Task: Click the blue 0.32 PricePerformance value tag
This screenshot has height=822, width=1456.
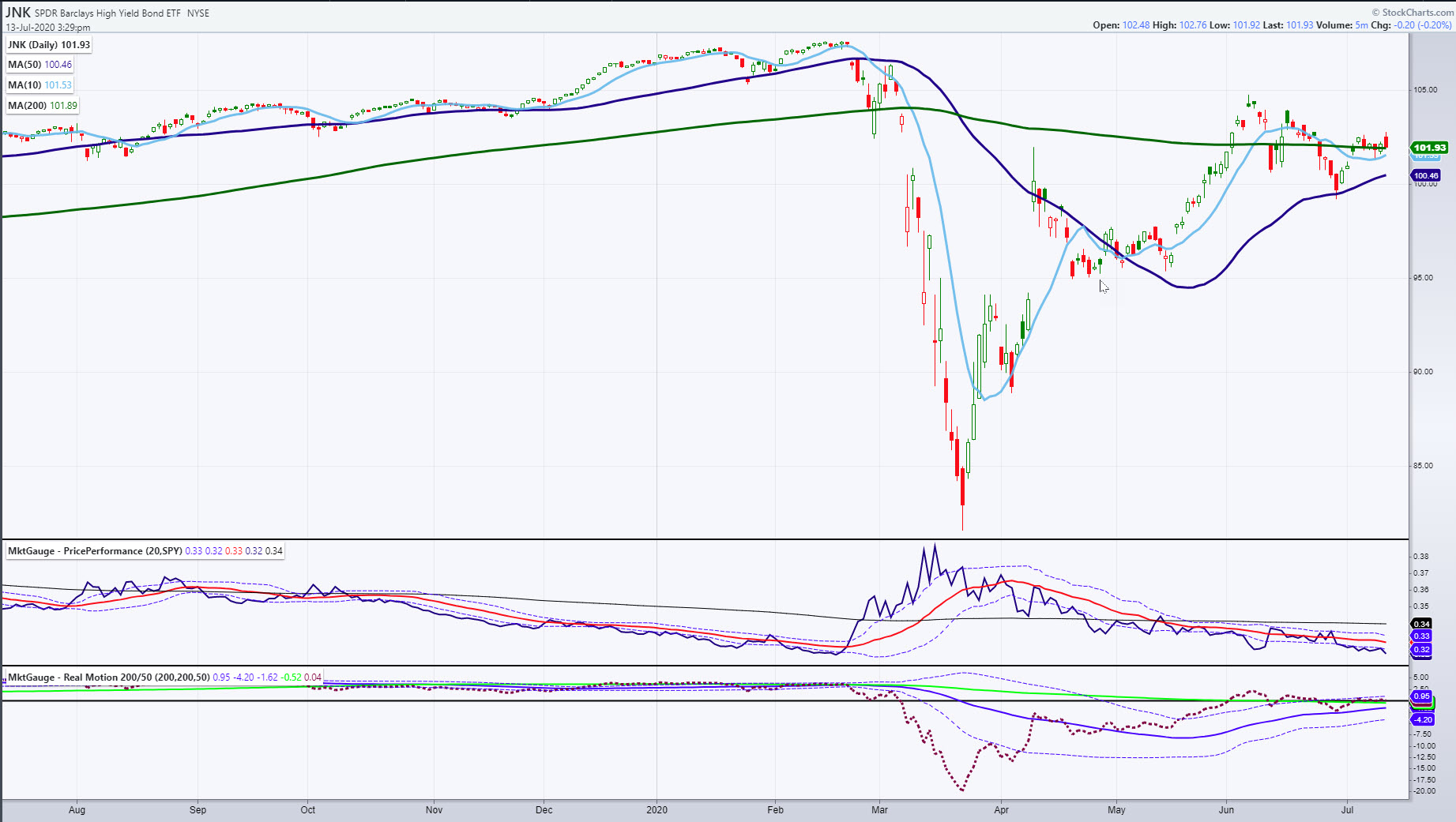Action: tap(1421, 650)
